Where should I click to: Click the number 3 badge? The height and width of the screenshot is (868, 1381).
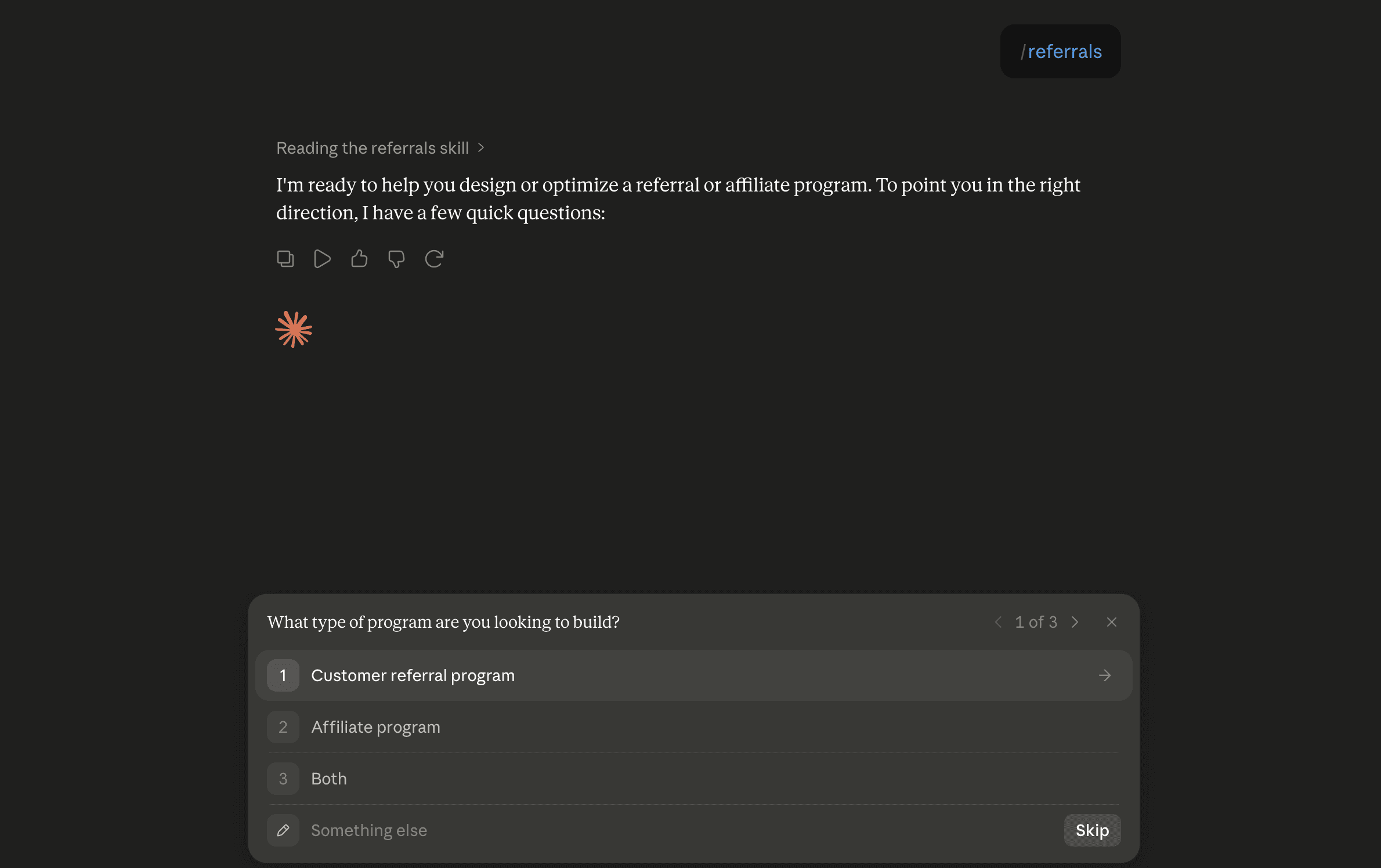(283, 779)
